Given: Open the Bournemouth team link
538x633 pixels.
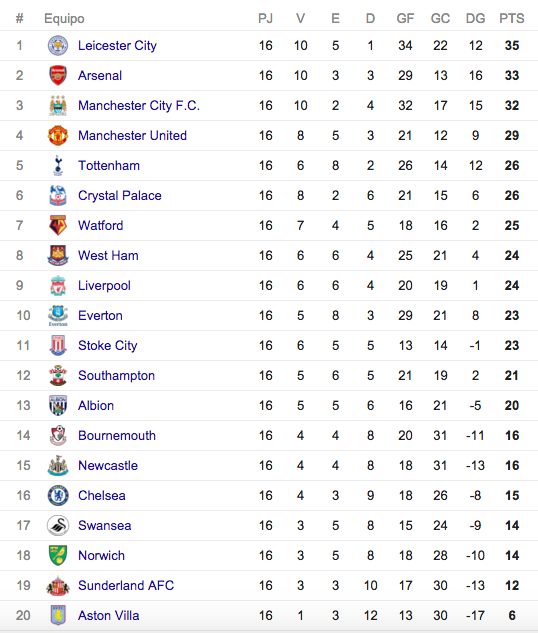Looking at the screenshot, I should 117,436.
